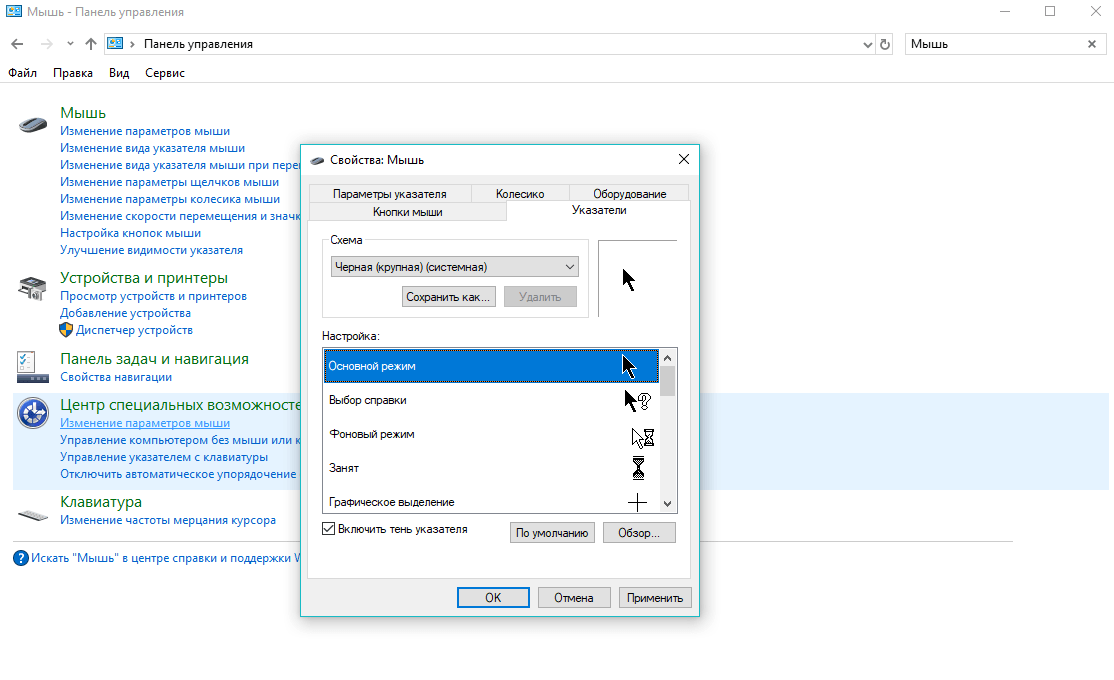Open the Файл menu
This screenshot has height=680, width=1114.
[x=23, y=72]
